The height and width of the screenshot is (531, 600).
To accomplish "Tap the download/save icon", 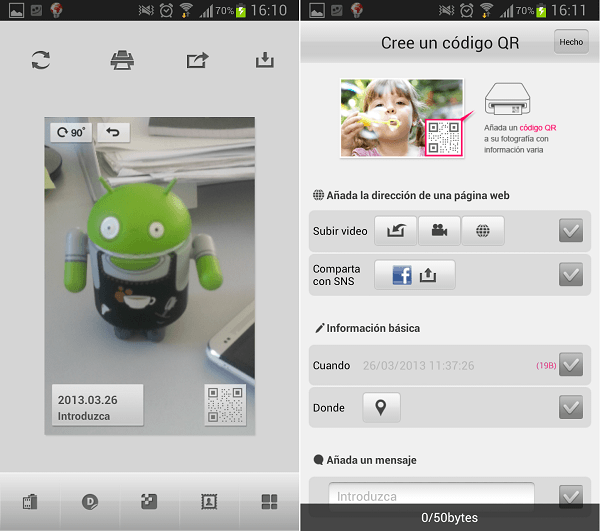I will 265,60.
